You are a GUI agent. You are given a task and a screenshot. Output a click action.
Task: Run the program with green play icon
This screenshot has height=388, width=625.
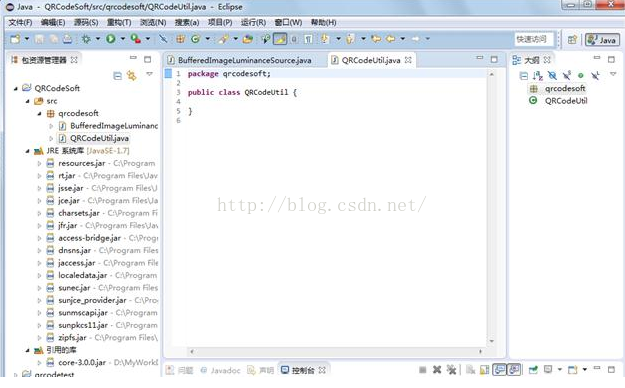pos(111,39)
